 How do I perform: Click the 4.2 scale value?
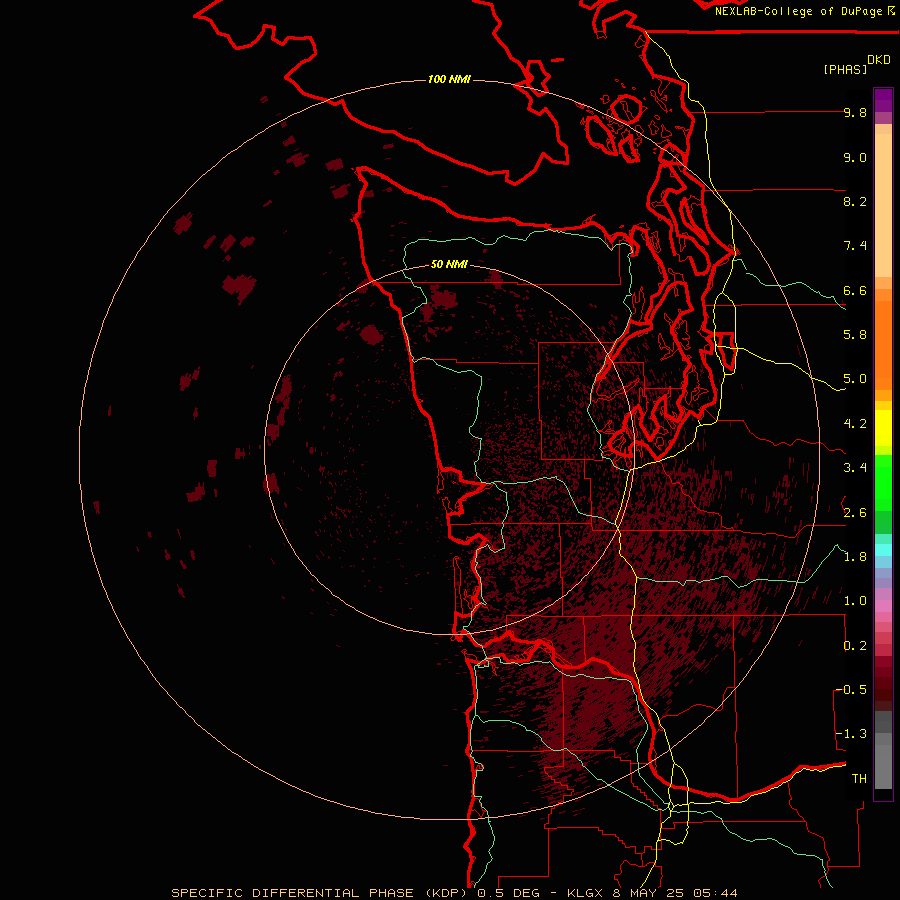pos(855,424)
